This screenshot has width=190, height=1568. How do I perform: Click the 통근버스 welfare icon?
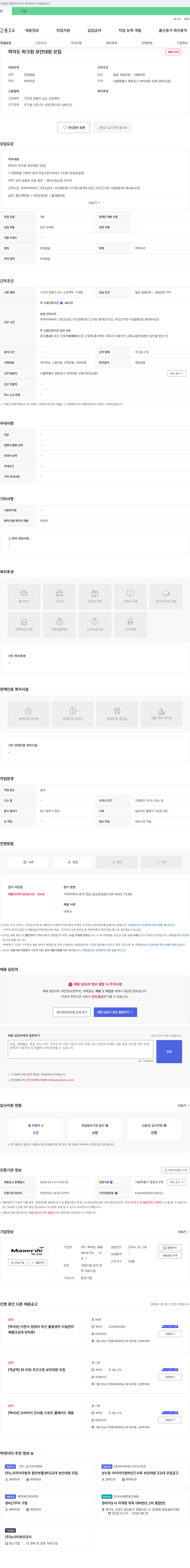coord(24,597)
